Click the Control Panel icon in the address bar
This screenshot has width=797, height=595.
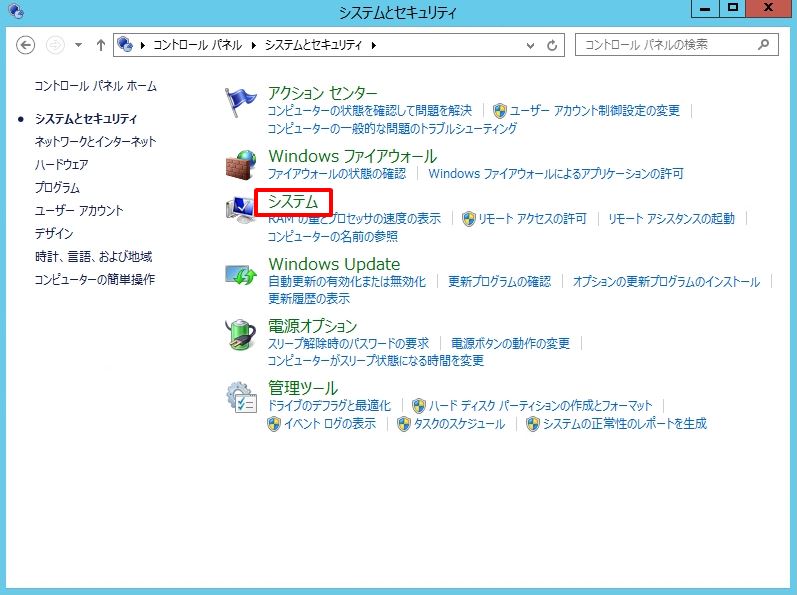(125, 45)
